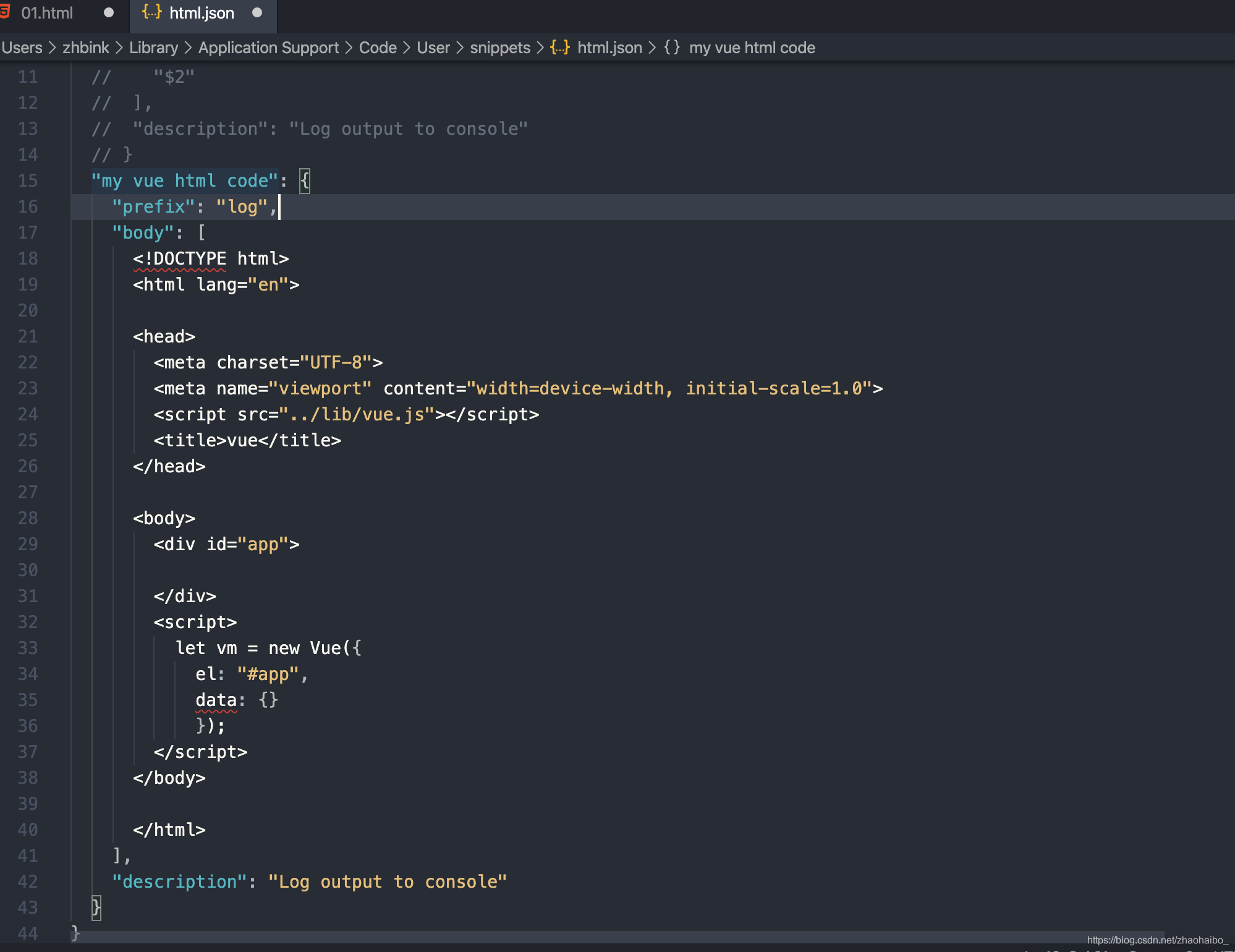This screenshot has width=1235, height=952.
Task: Click the meta charset UTF-8 line
Action: tap(268, 362)
